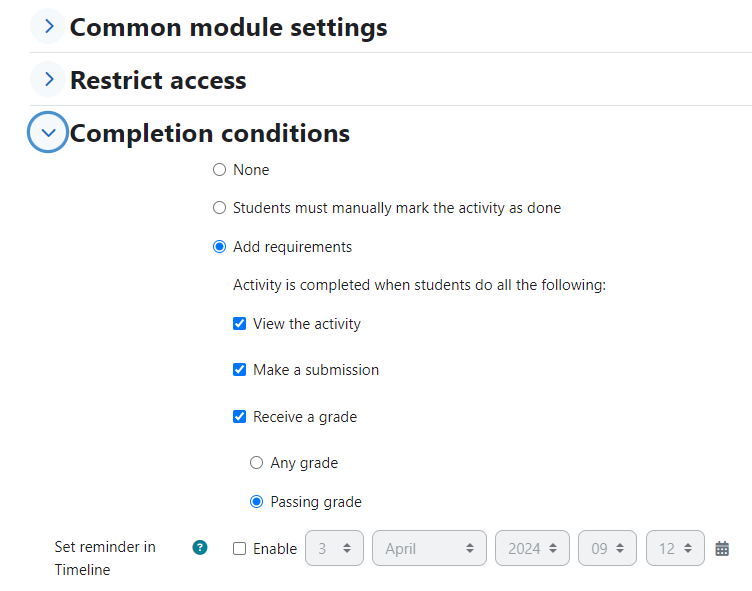Open the 2024 year dropdown
This screenshot has width=752, height=591.
click(x=532, y=548)
